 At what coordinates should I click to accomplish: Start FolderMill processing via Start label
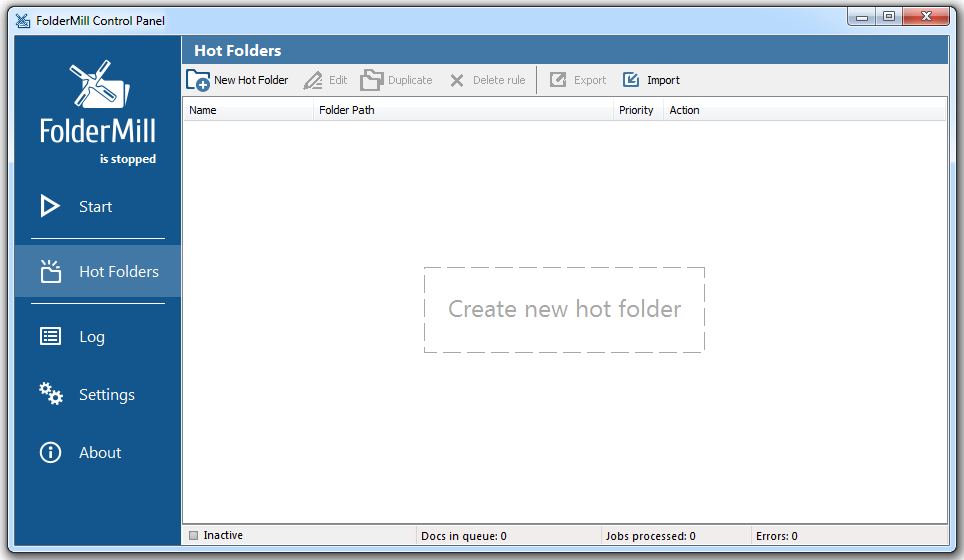click(x=95, y=207)
